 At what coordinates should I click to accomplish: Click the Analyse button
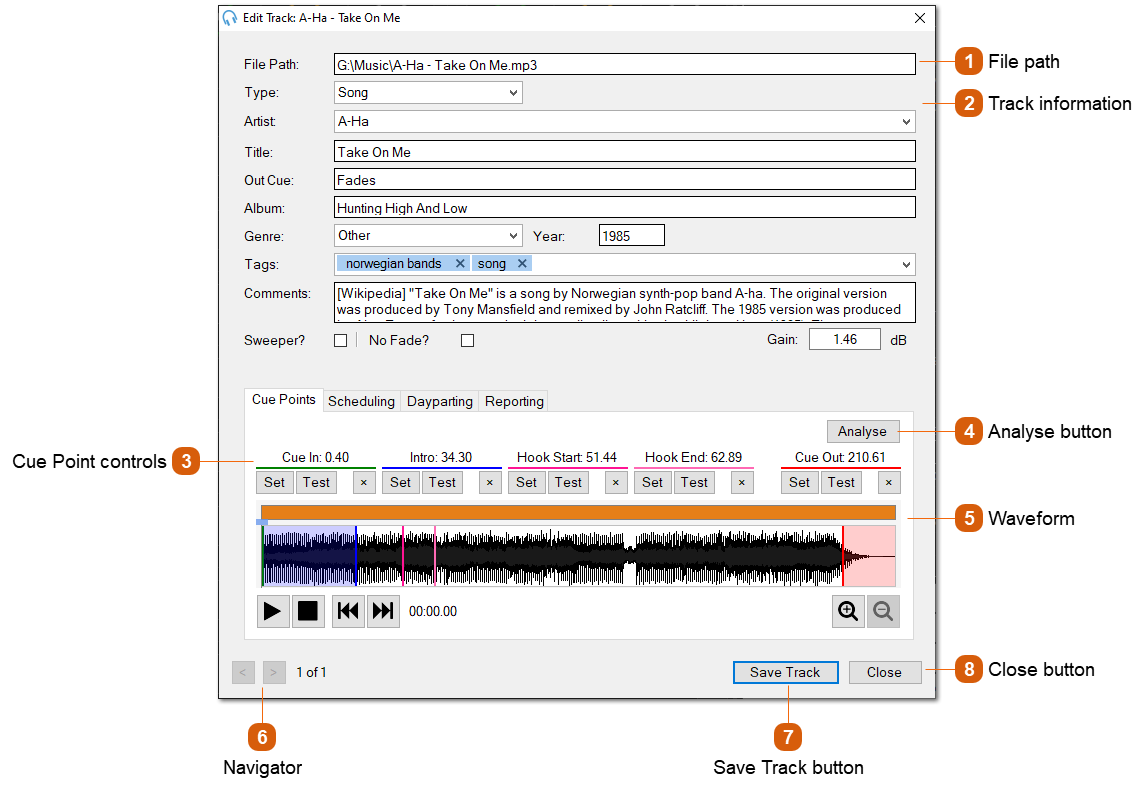[x=862, y=431]
